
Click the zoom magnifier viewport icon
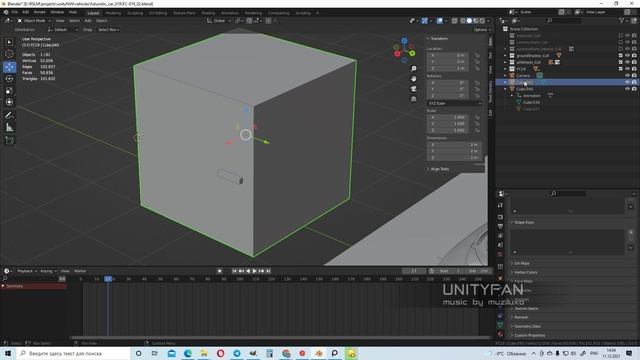[413, 69]
